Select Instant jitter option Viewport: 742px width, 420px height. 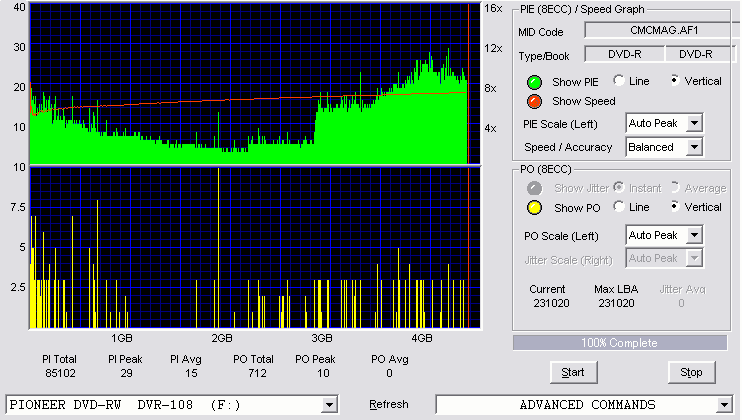(618, 187)
